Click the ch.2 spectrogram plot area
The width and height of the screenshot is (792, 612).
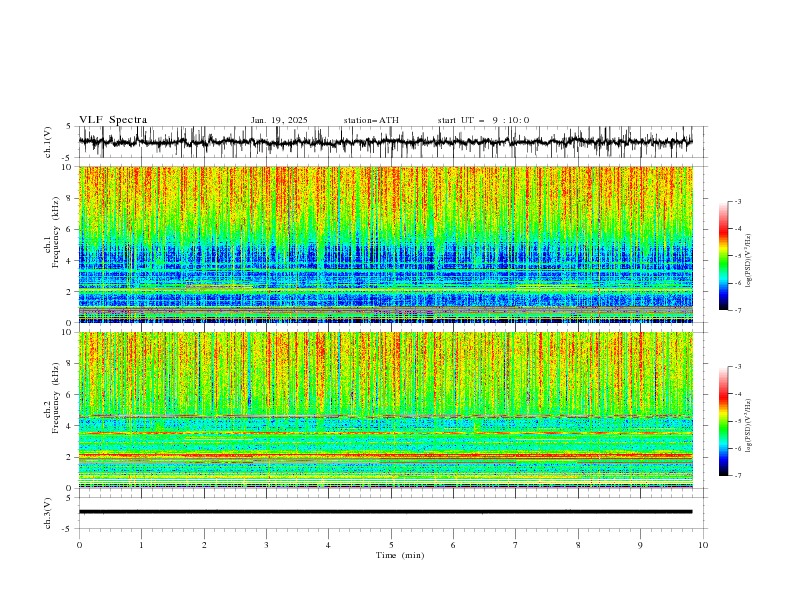point(385,410)
